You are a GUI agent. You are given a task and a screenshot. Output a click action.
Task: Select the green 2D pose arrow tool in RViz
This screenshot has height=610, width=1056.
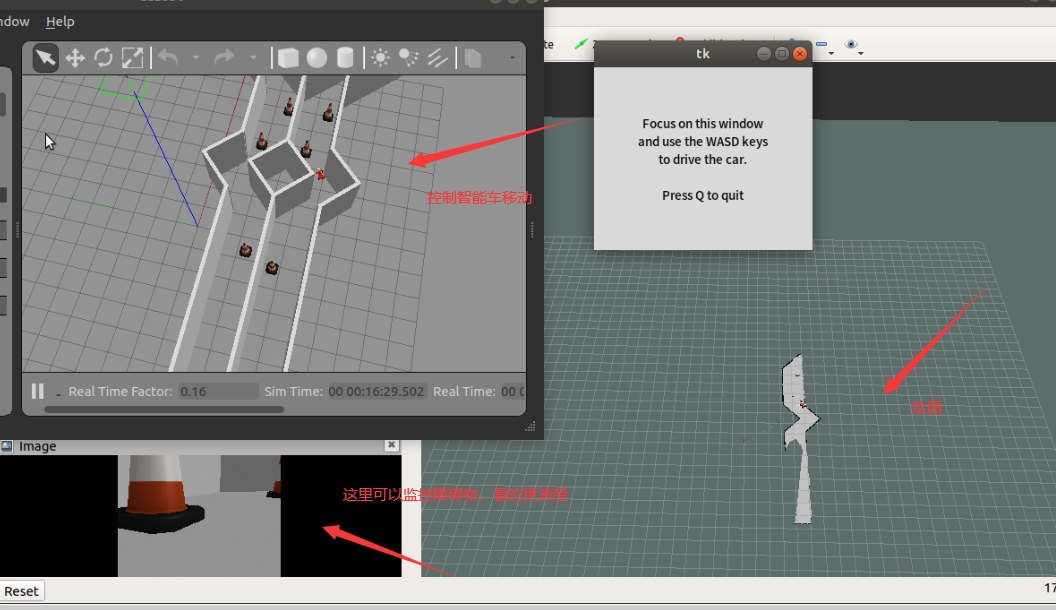coord(581,44)
